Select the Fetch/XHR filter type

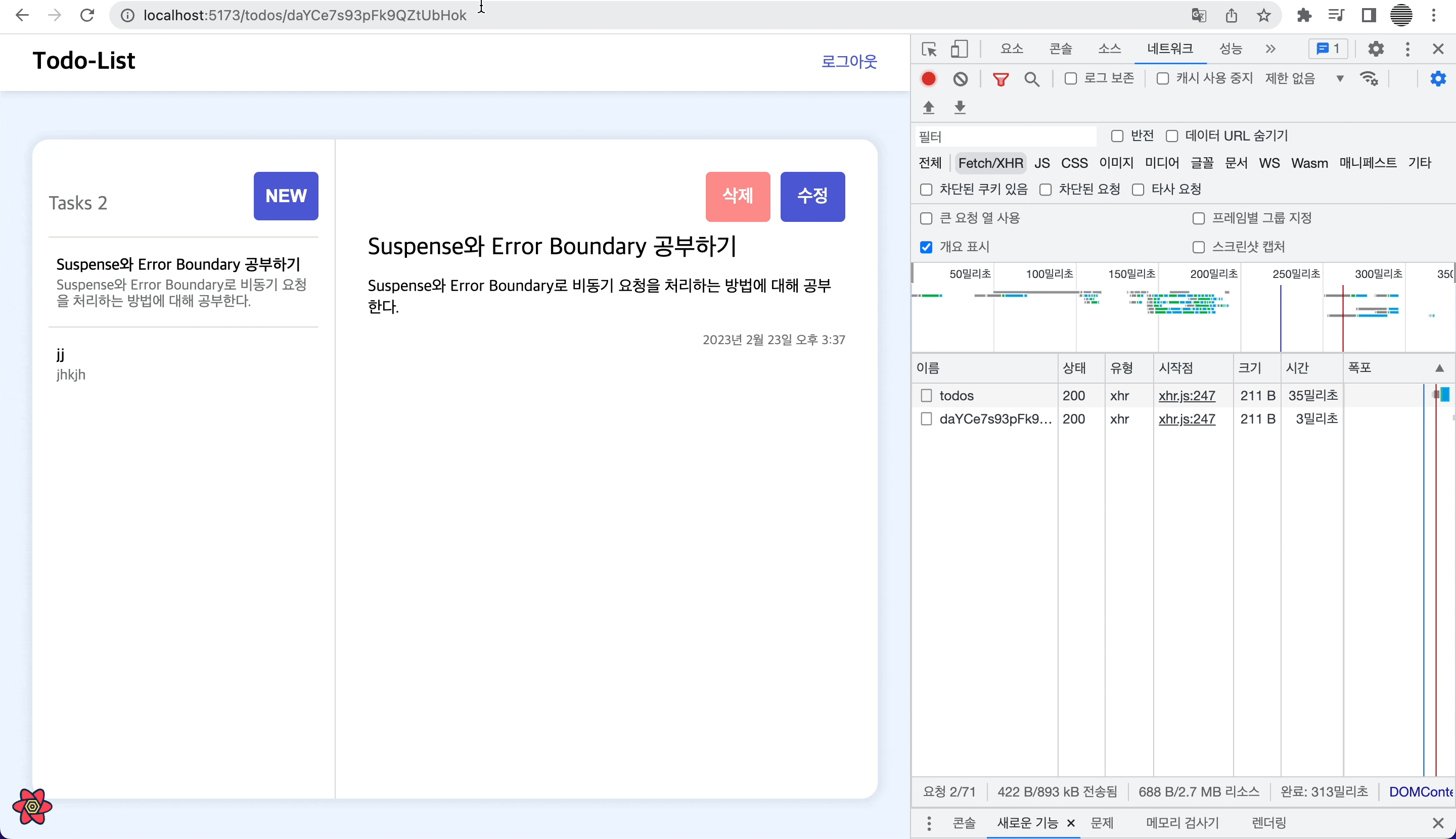coord(990,163)
